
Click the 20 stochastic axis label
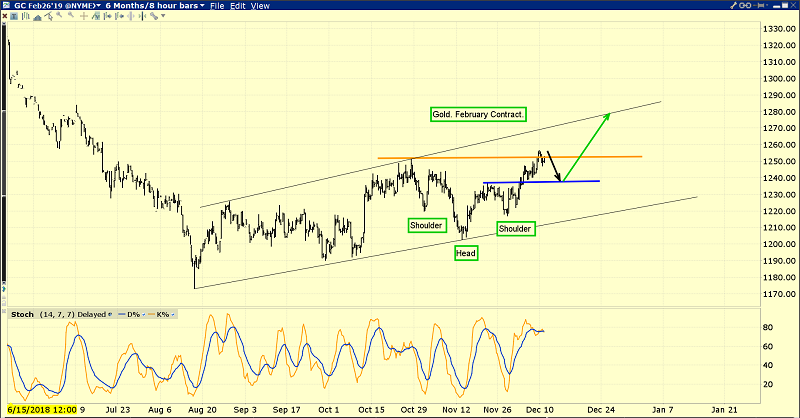pyautogui.click(x=768, y=384)
